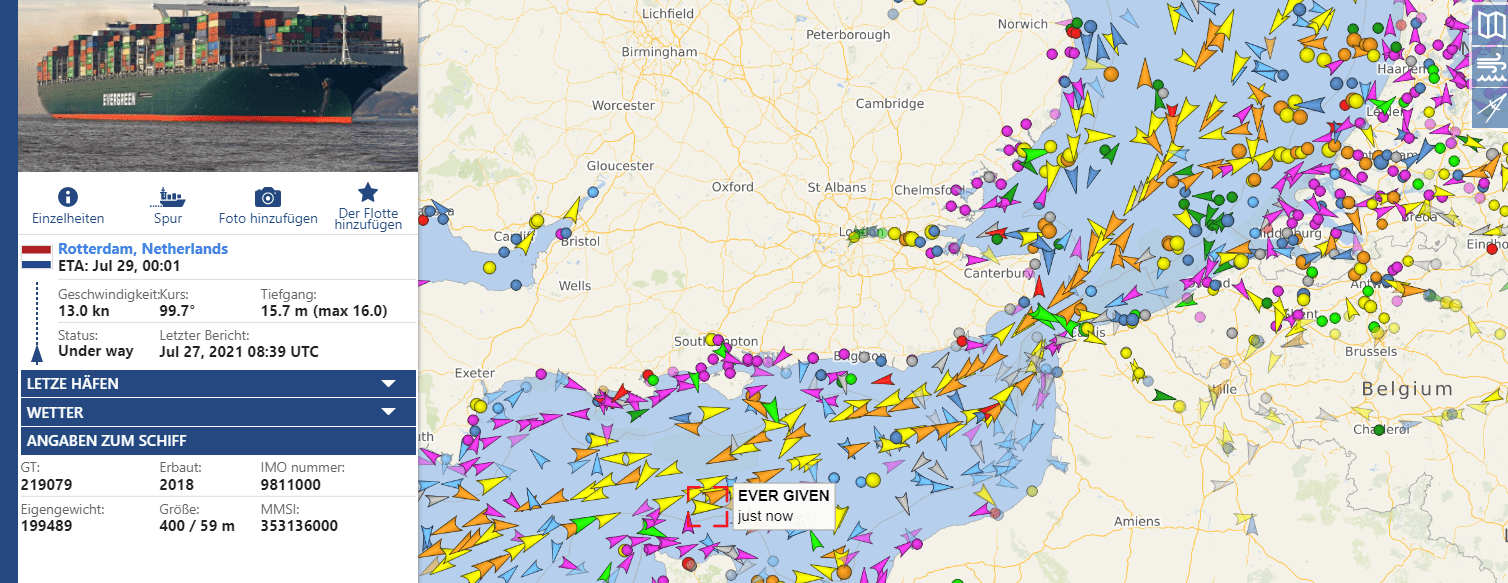
Task: Click the EVER GIVEN map tooltip
Action: (x=783, y=506)
